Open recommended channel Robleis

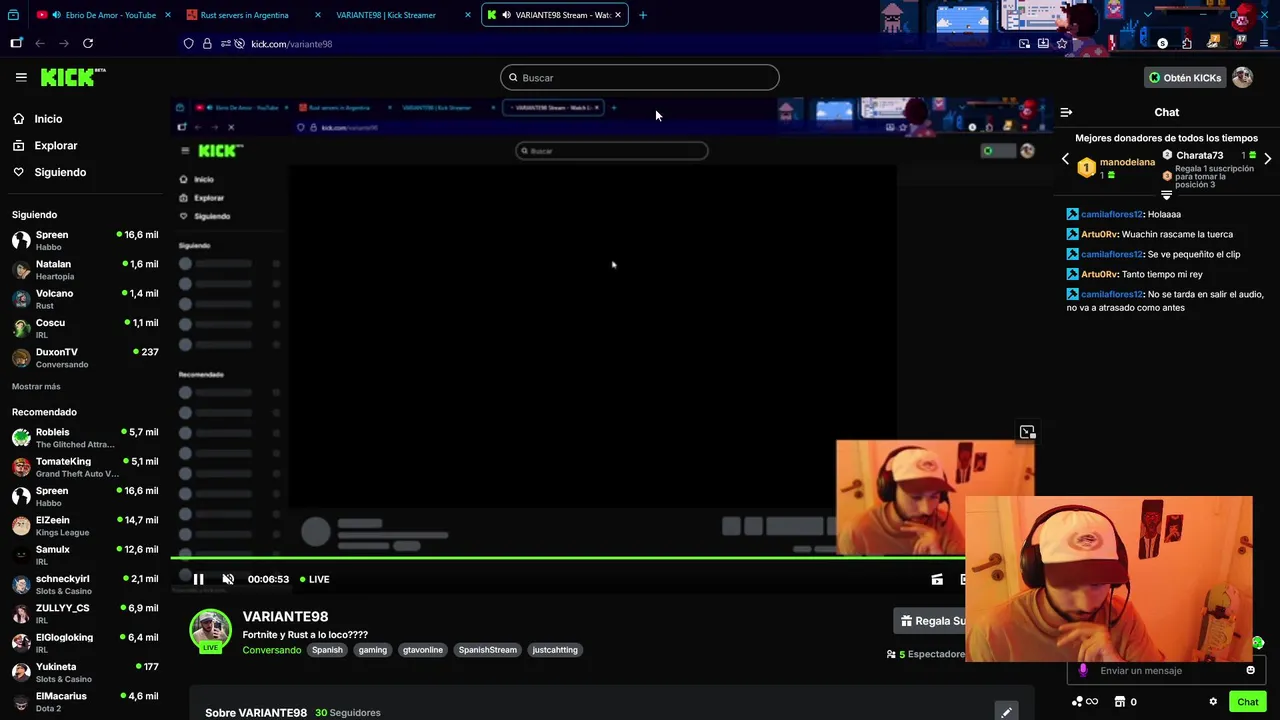point(85,438)
